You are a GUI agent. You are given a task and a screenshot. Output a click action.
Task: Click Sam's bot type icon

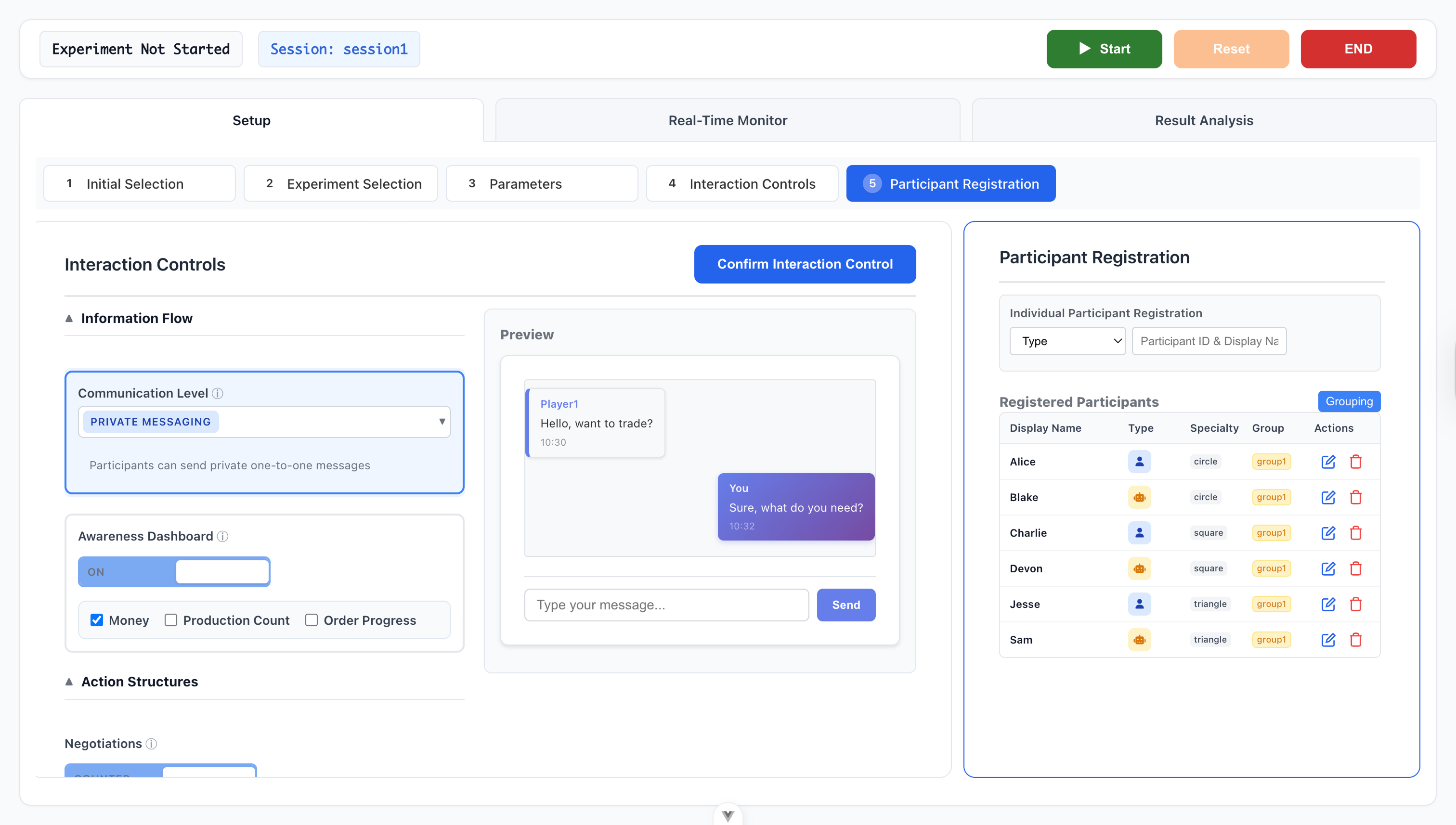pos(1139,640)
